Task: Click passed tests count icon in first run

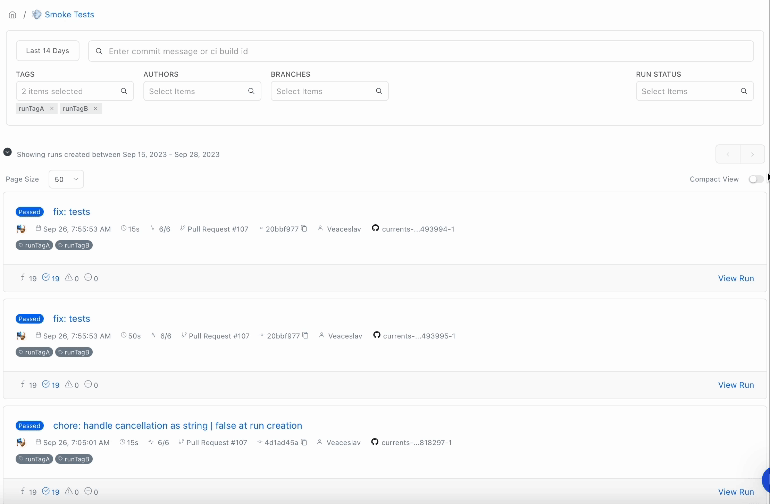Action: [46, 278]
